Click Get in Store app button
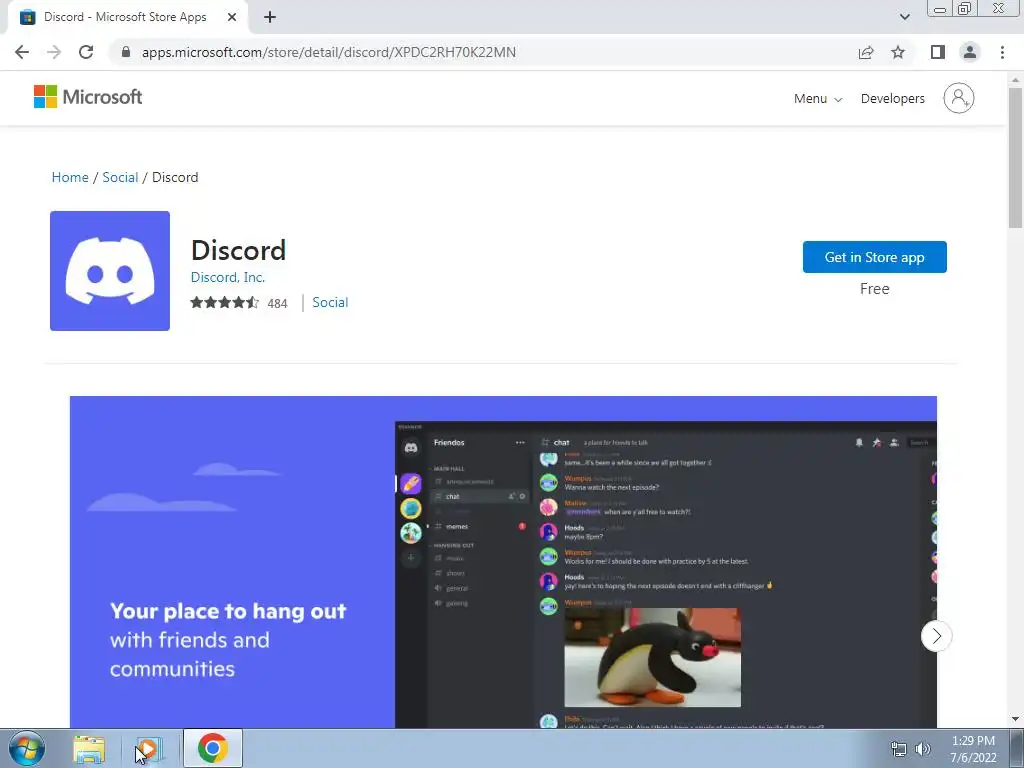 tap(874, 257)
